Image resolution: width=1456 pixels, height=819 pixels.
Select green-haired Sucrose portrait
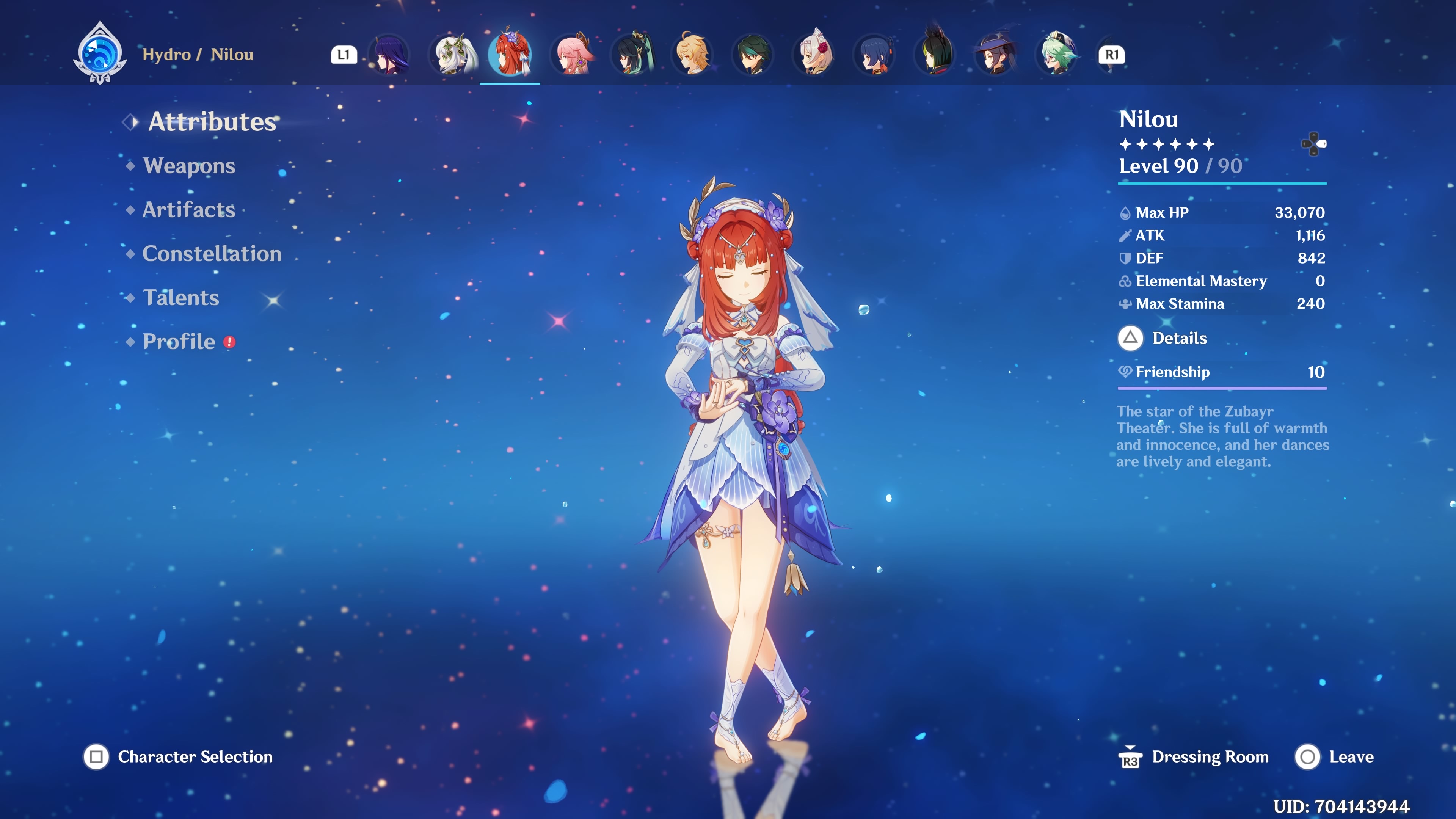1057,55
